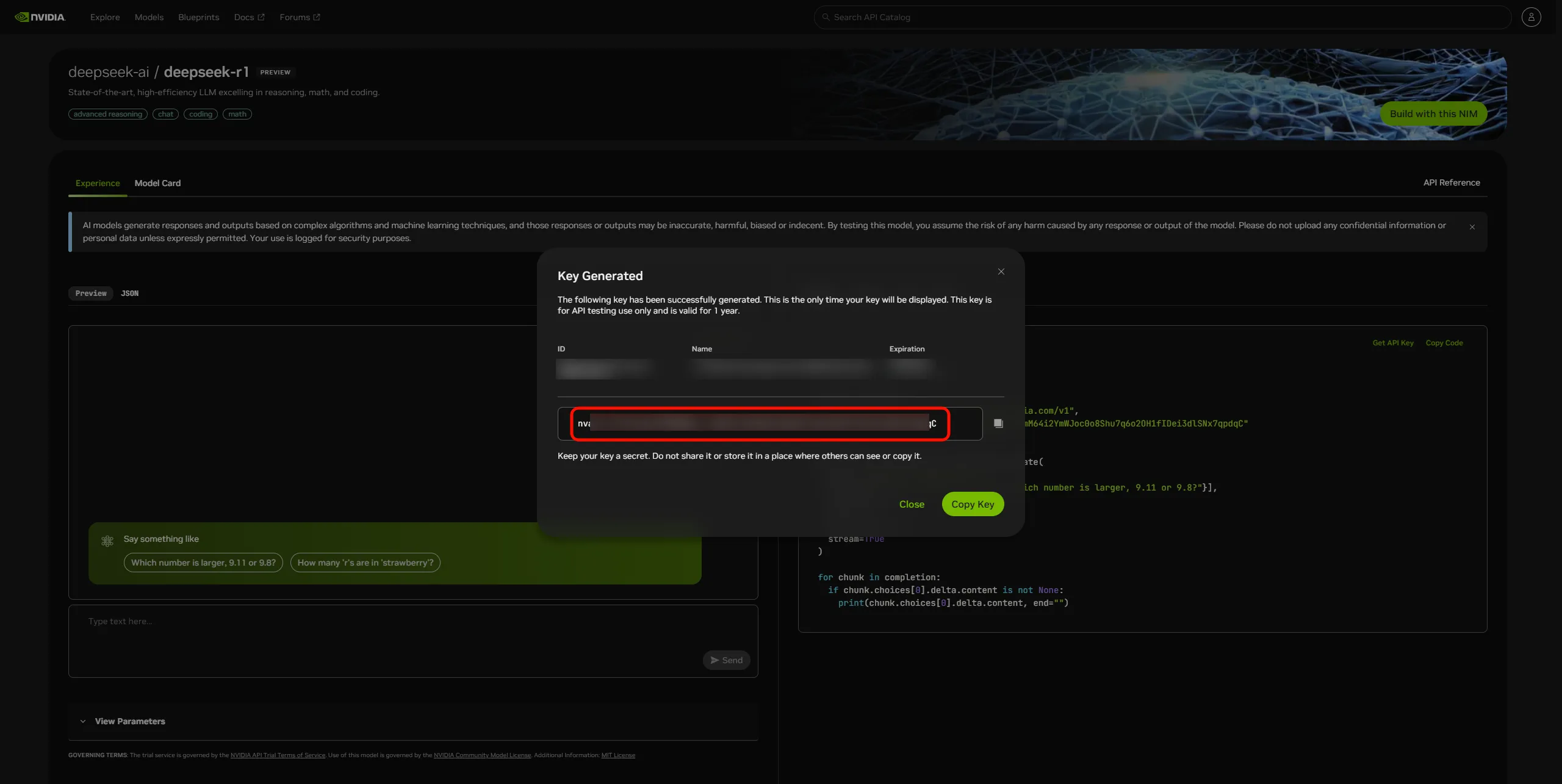
Task: Click the Search API Catalog field
Action: (1159, 17)
